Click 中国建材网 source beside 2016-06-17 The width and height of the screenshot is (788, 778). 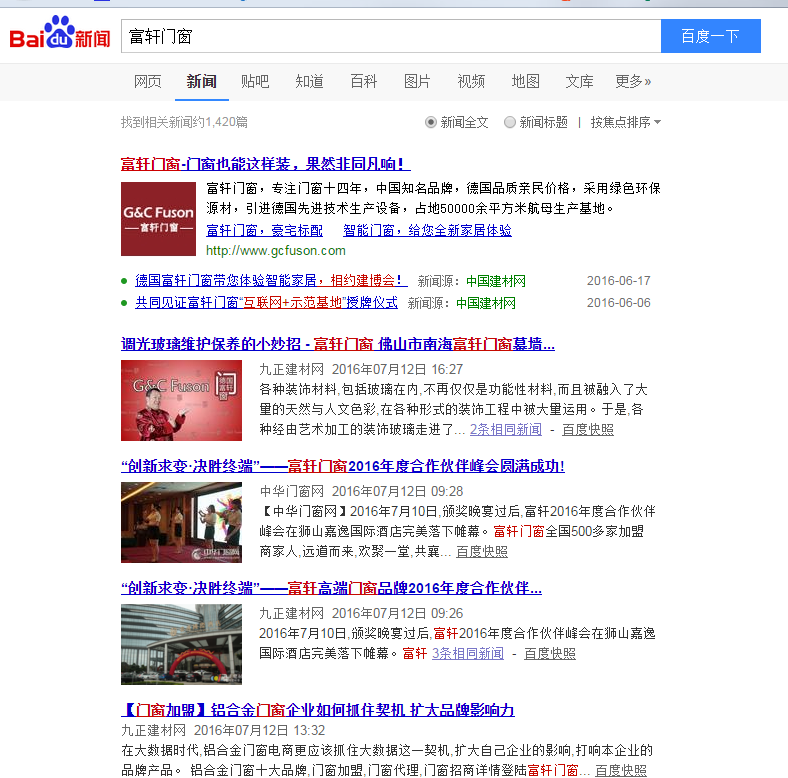496,281
